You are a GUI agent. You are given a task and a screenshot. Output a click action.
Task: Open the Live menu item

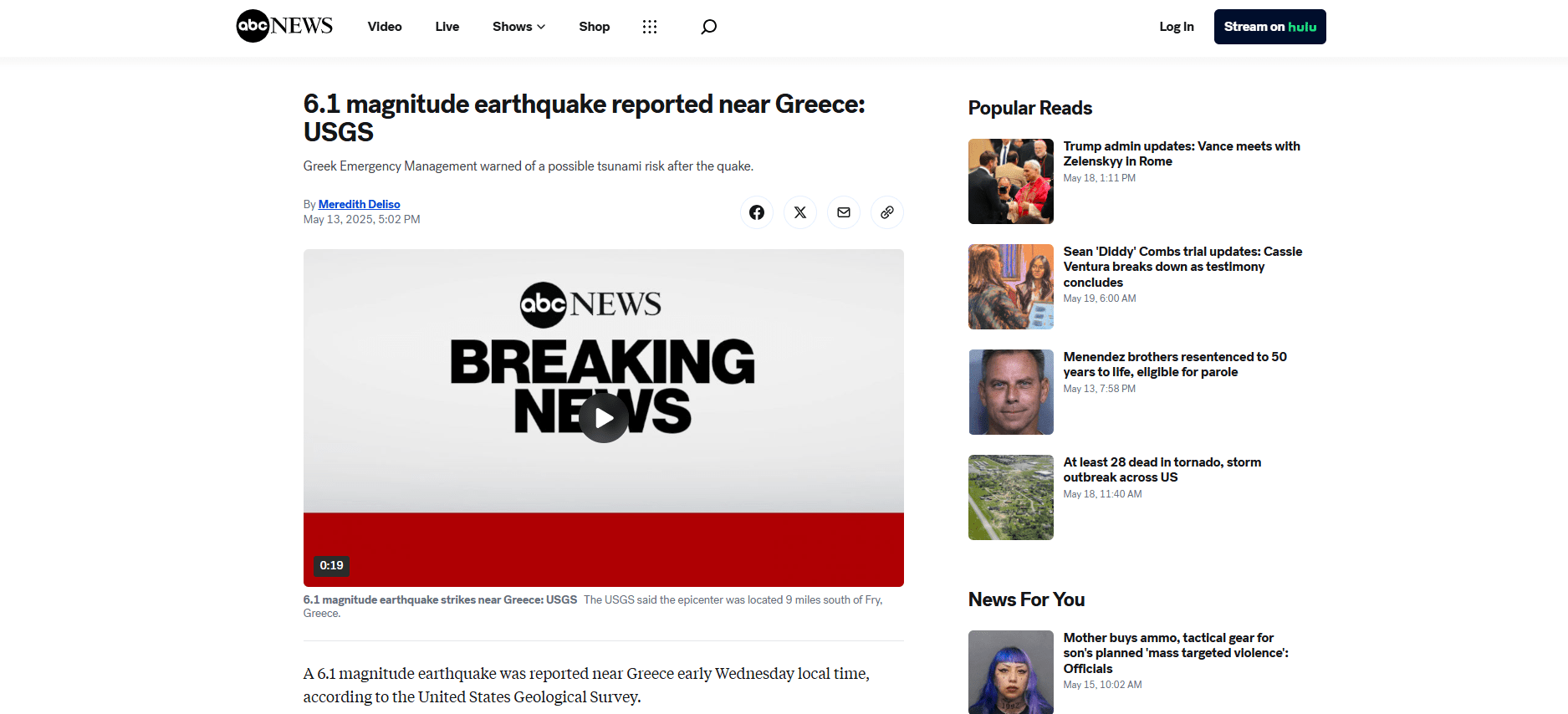click(447, 27)
